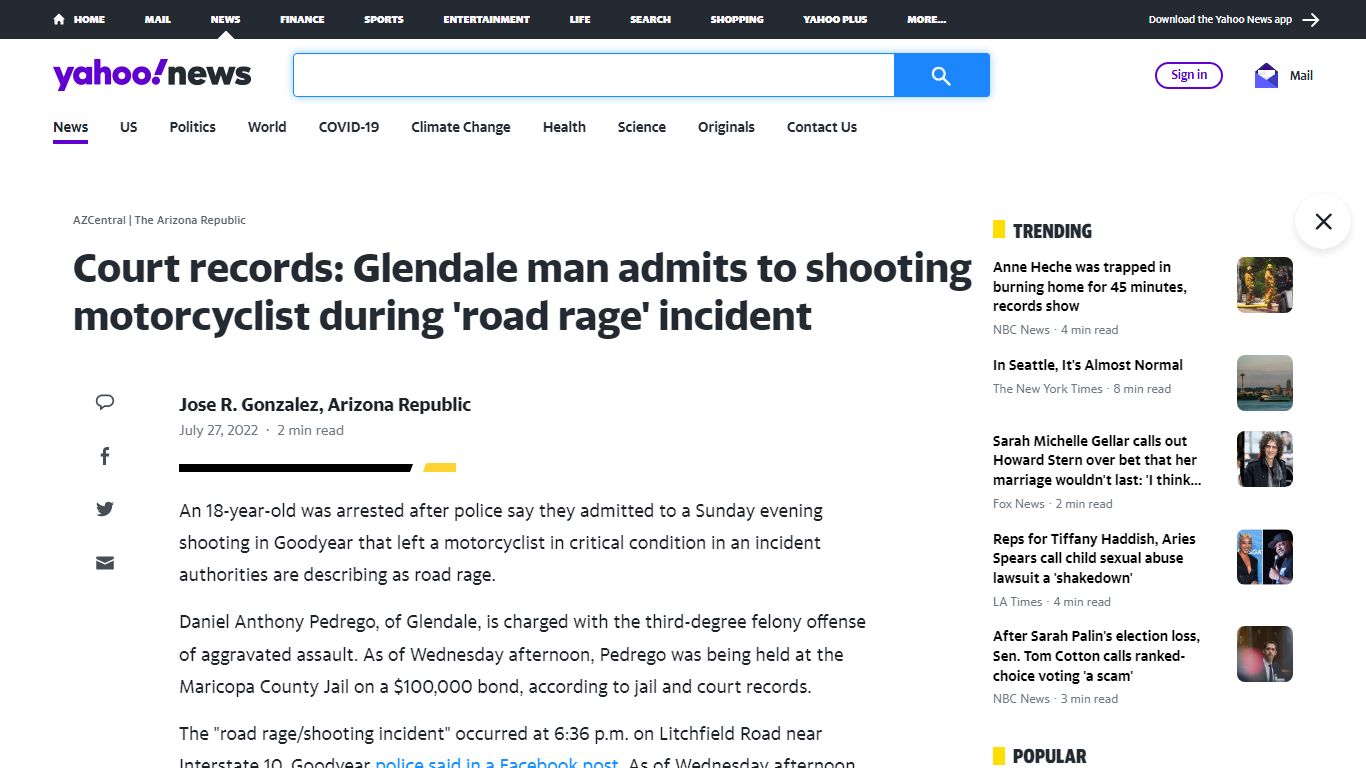Open the Health section tab
This screenshot has height=768, width=1366.
pyautogui.click(x=564, y=127)
